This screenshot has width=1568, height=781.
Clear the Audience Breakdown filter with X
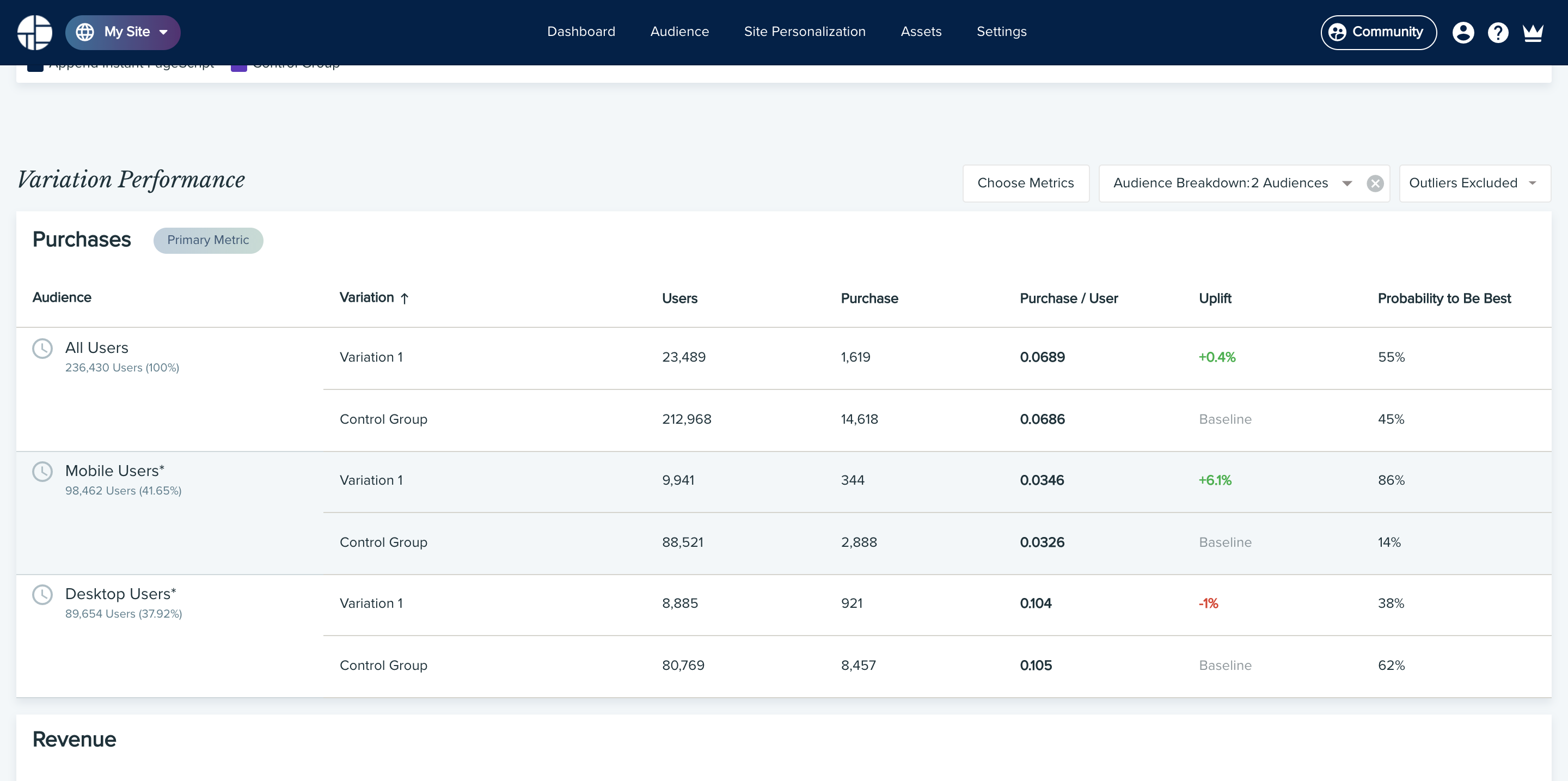coord(1375,183)
